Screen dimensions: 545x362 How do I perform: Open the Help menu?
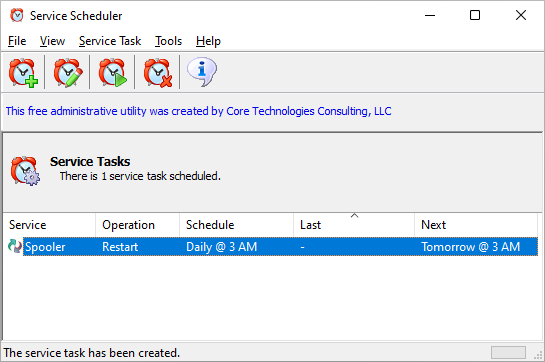pyautogui.click(x=208, y=41)
